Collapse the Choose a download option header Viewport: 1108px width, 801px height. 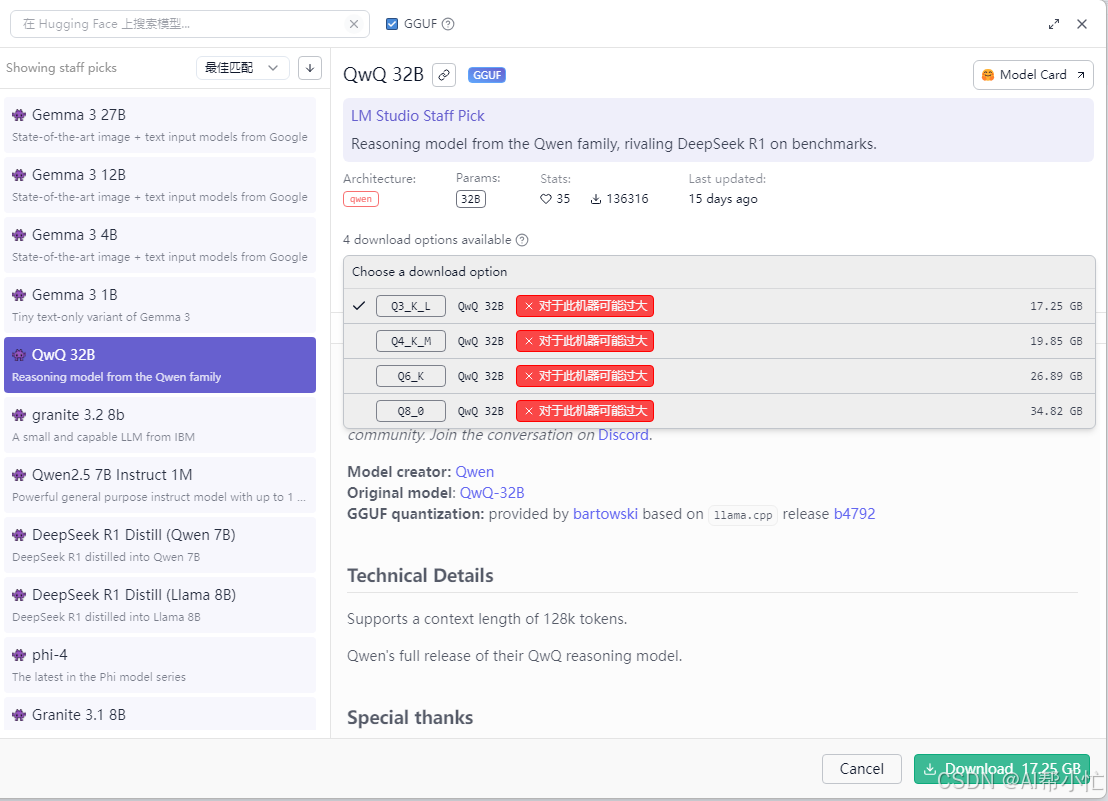click(719, 272)
